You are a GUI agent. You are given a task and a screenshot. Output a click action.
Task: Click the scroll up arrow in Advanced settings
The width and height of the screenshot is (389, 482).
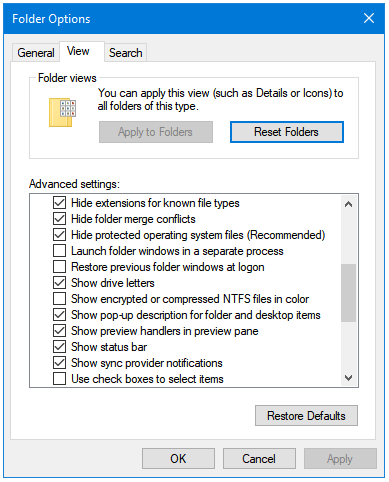point(349,204)
